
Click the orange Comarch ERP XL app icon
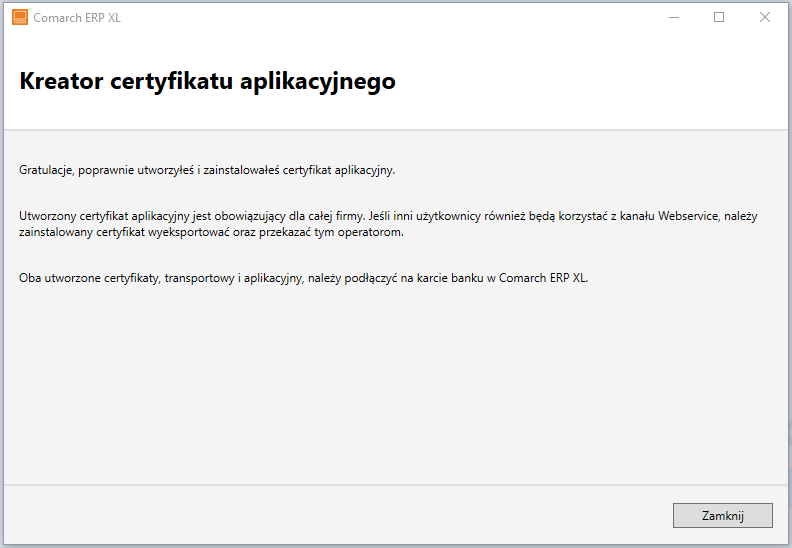[x=20, y=17]
